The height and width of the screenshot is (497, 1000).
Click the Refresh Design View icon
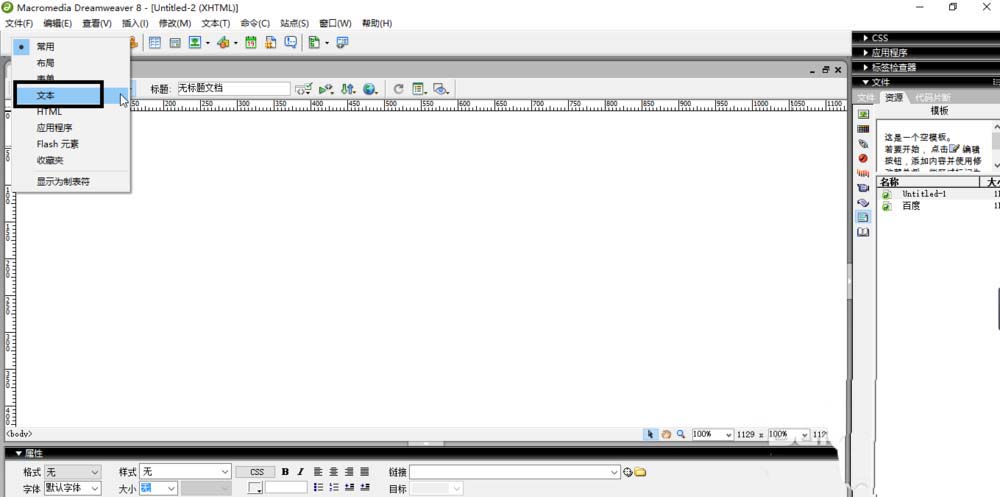pos(399,89)
